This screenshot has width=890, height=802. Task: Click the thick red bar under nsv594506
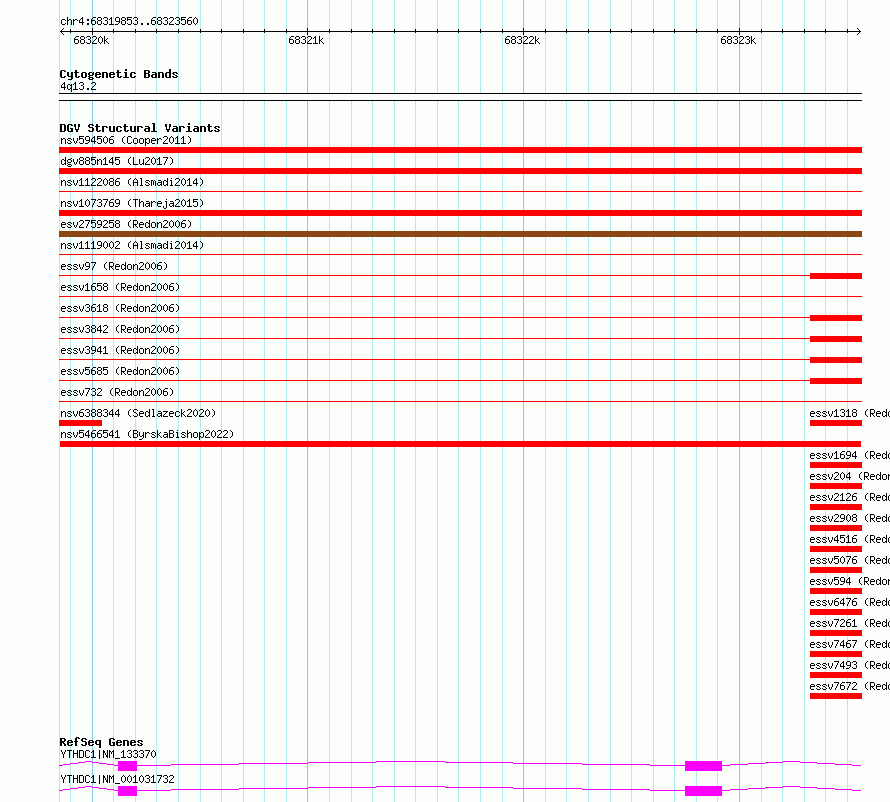460,150
